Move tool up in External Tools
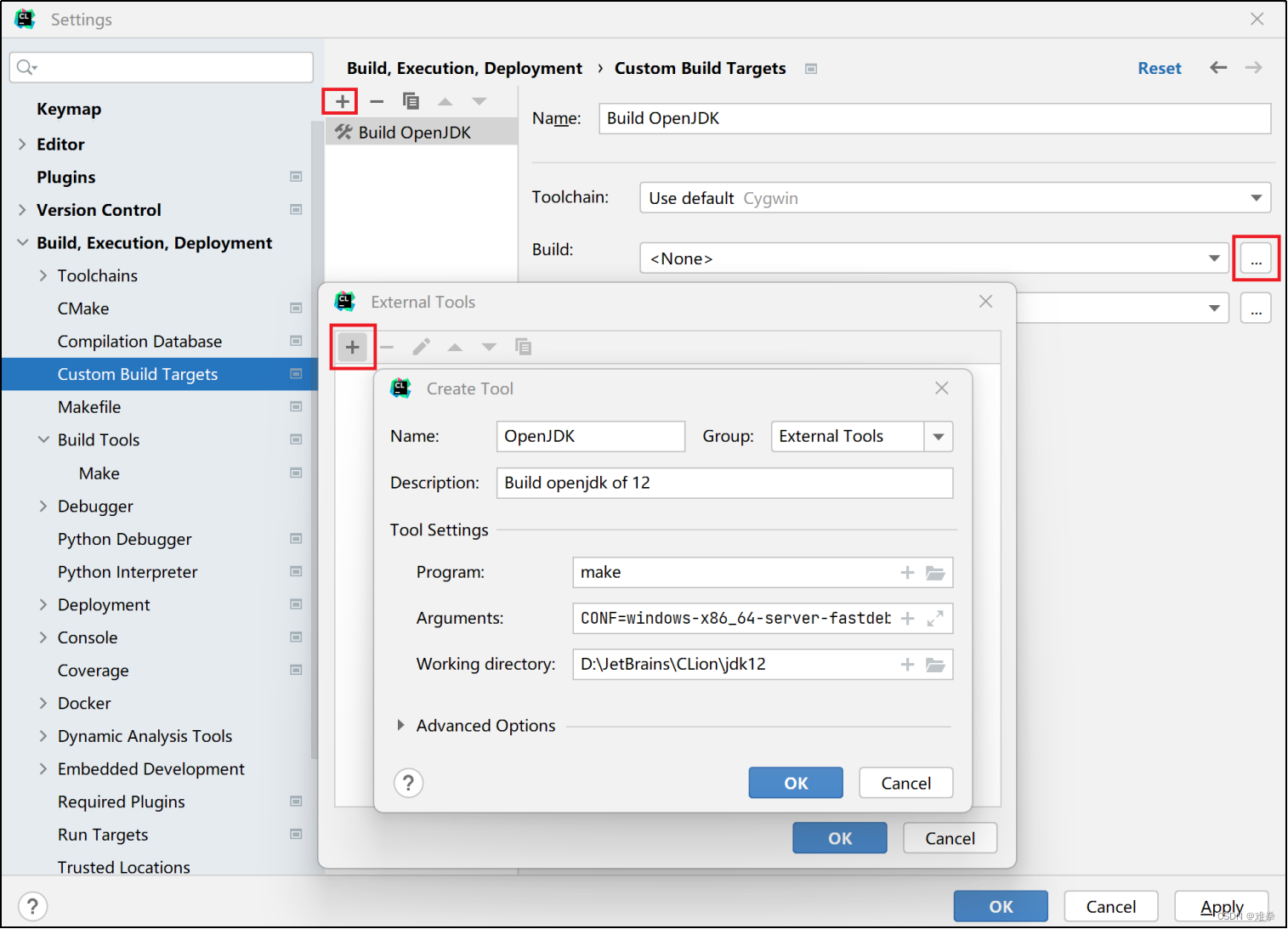The height and width of the screenshot is (929, 1288). tap(455, 347)
